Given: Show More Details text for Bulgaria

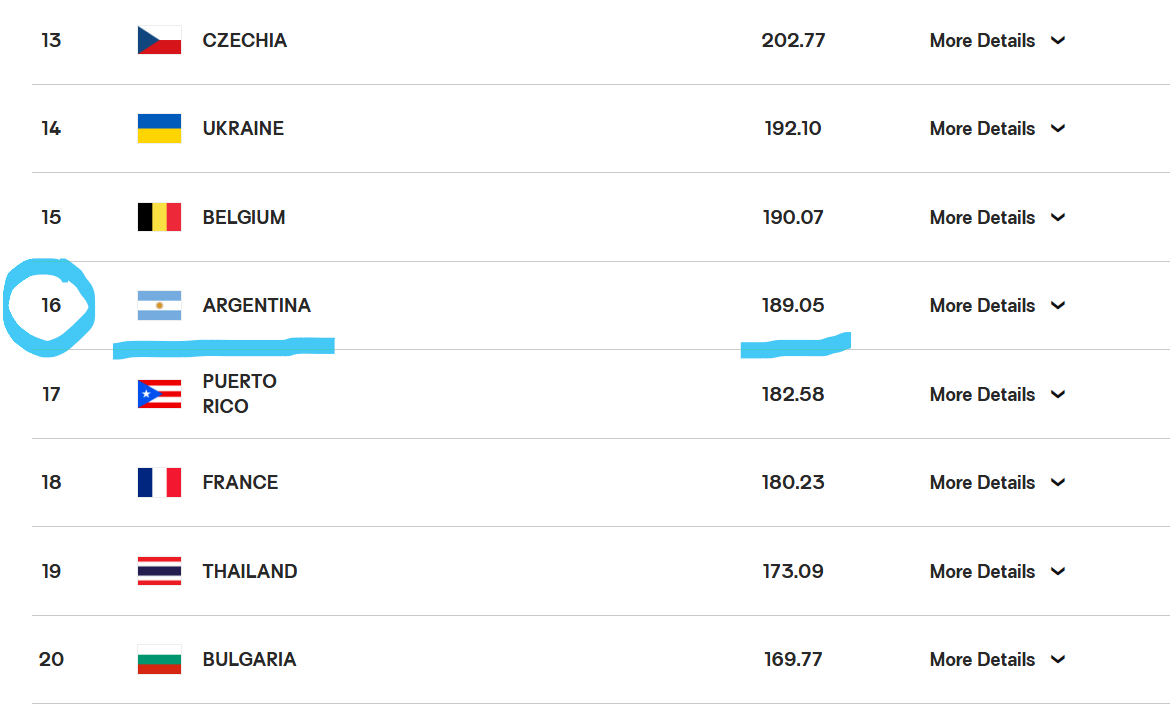Looking at the screenshot, I should (x=982, y=660).
